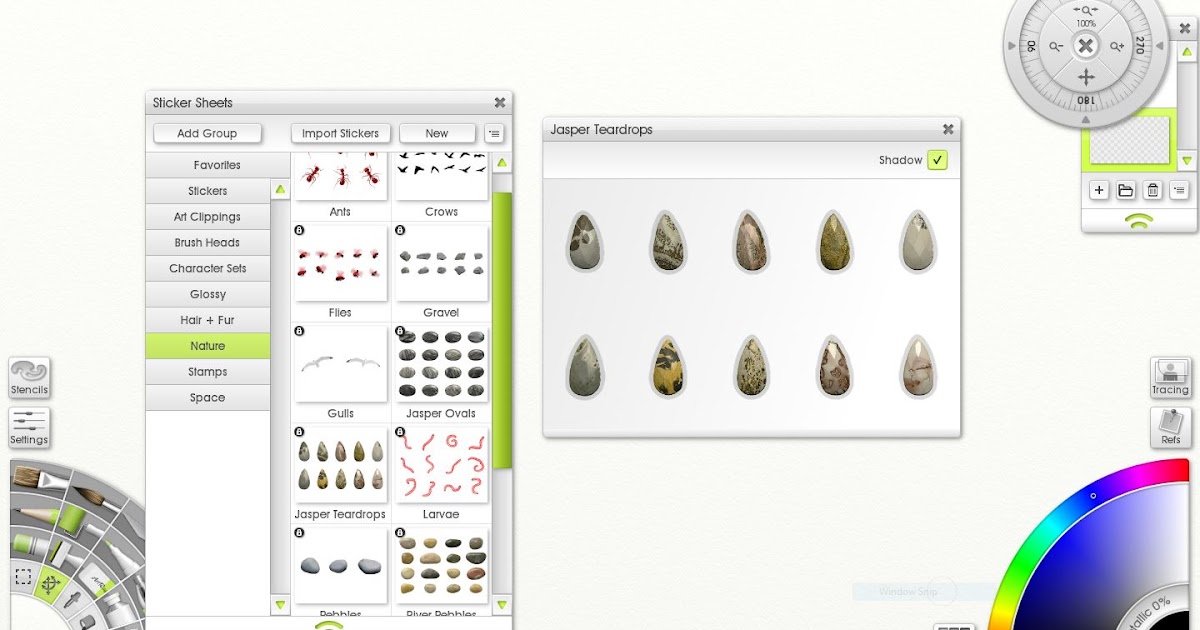Image resolution: width=1200 pixels, height=630 pixels.
Task: Collapse layers panel using green arc
Action: coord(1139,221)
